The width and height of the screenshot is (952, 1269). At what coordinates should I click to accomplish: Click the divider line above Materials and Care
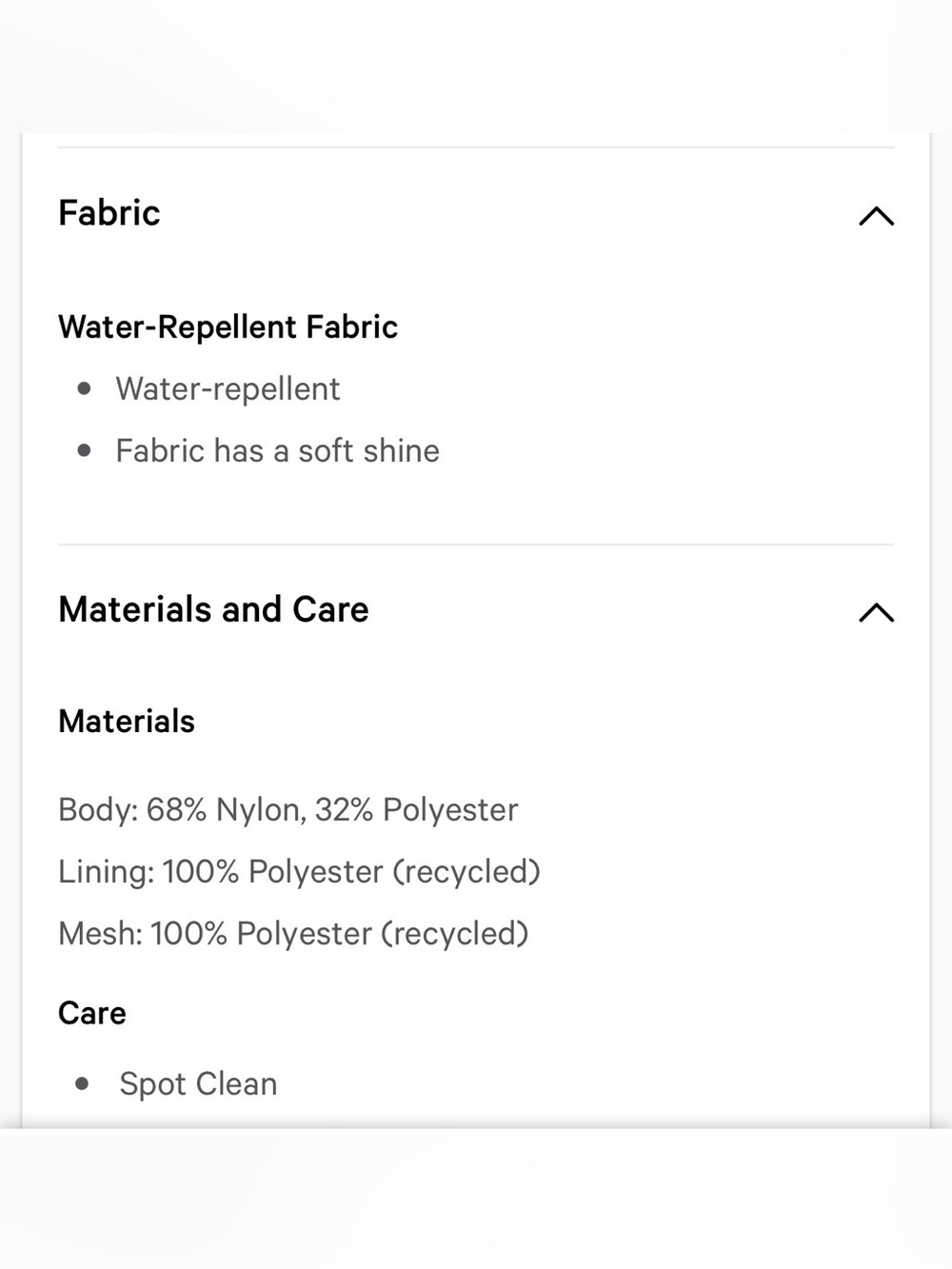pyautogui.click(x=476, y=545)
